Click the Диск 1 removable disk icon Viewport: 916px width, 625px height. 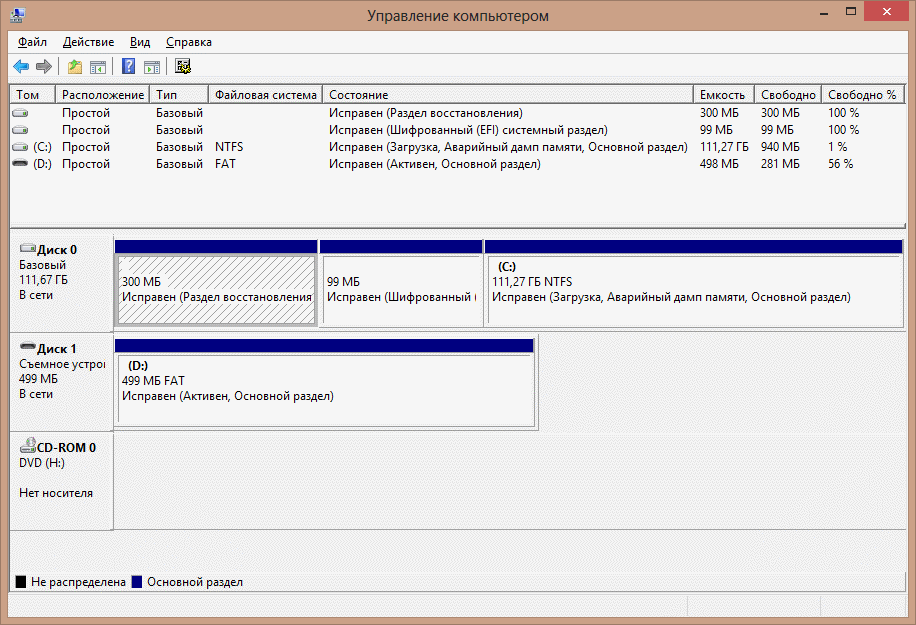(27, 346)
